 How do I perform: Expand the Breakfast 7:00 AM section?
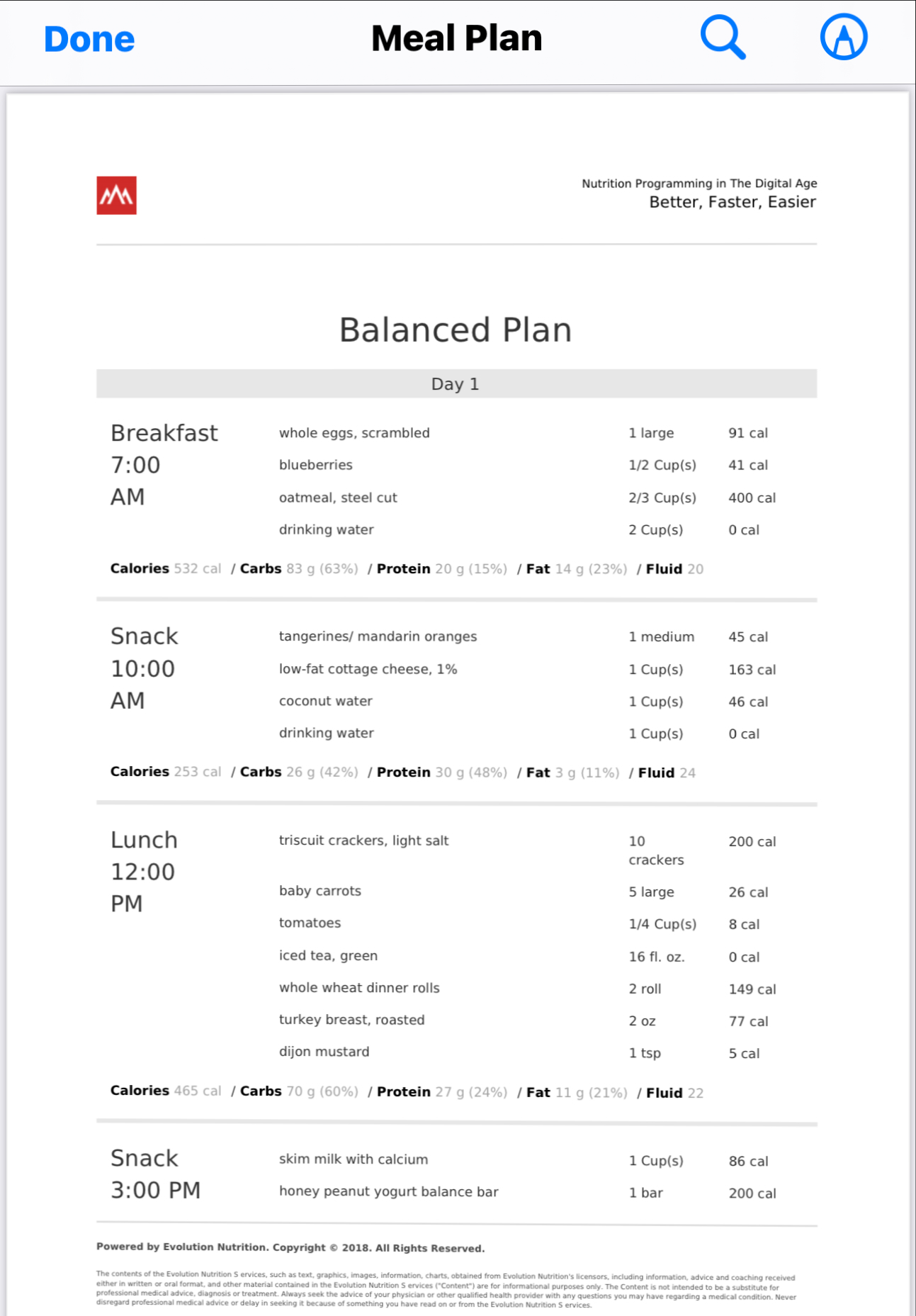[164, 464]
